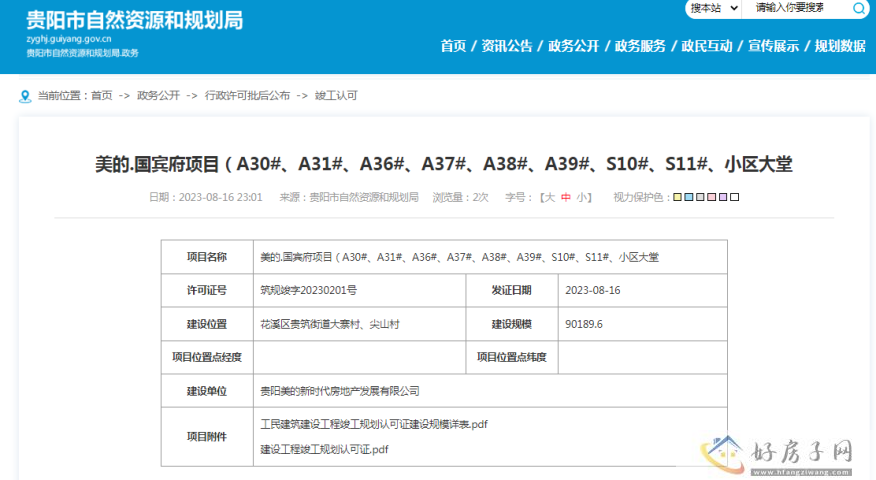The image size is (876, 480).
Task: Click 首页 in the breadcrumb trail
Action: click(102, 96)
